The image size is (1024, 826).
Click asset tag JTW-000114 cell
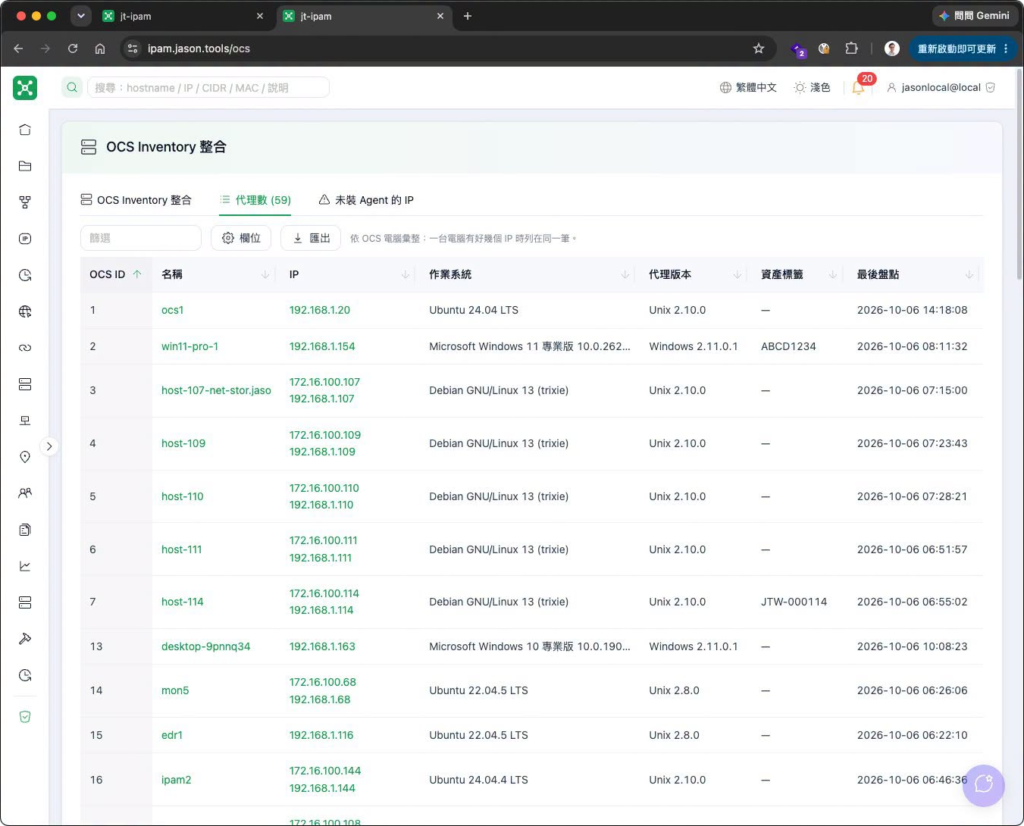pos(793,601)
